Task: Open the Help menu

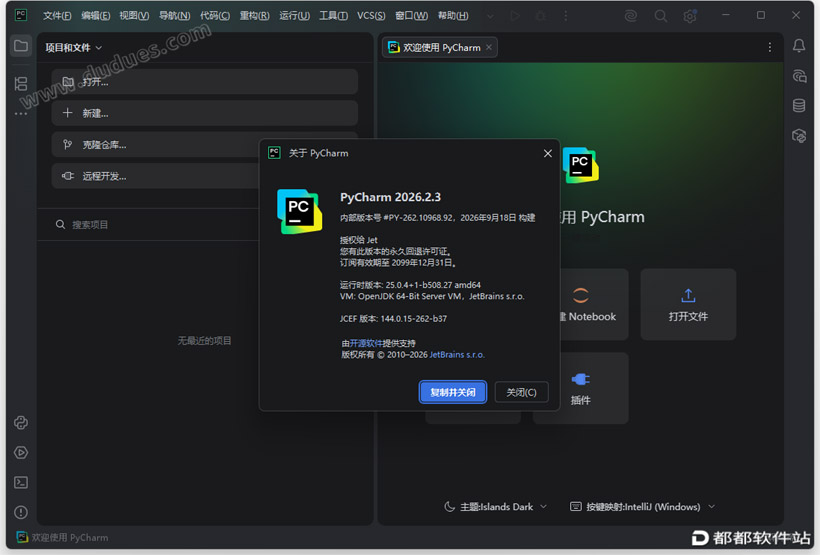Action: 453,16
